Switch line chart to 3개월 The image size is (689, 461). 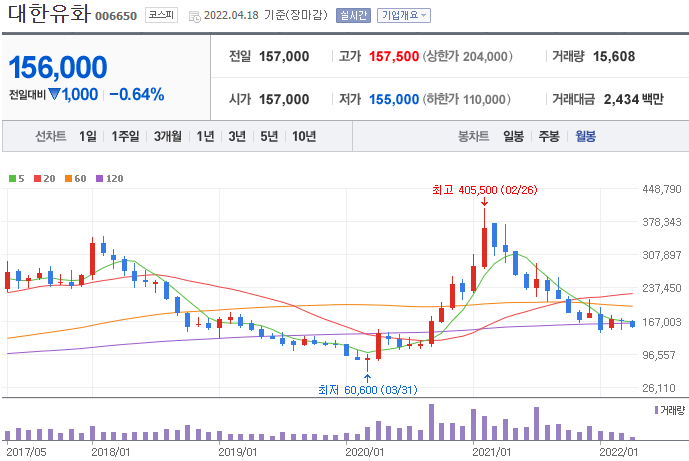click(x=167, y=136)
